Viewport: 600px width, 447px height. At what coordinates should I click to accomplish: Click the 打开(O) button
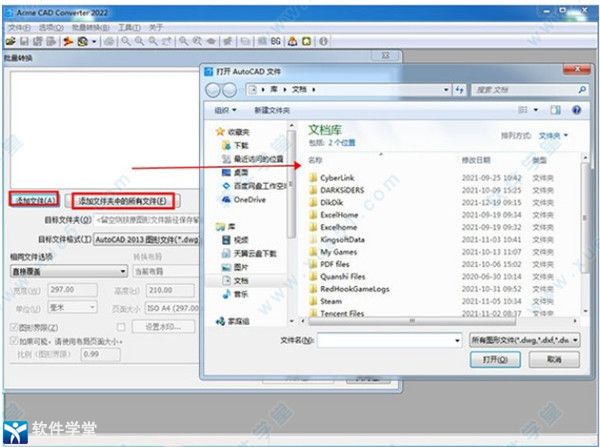tap(495, 359)
